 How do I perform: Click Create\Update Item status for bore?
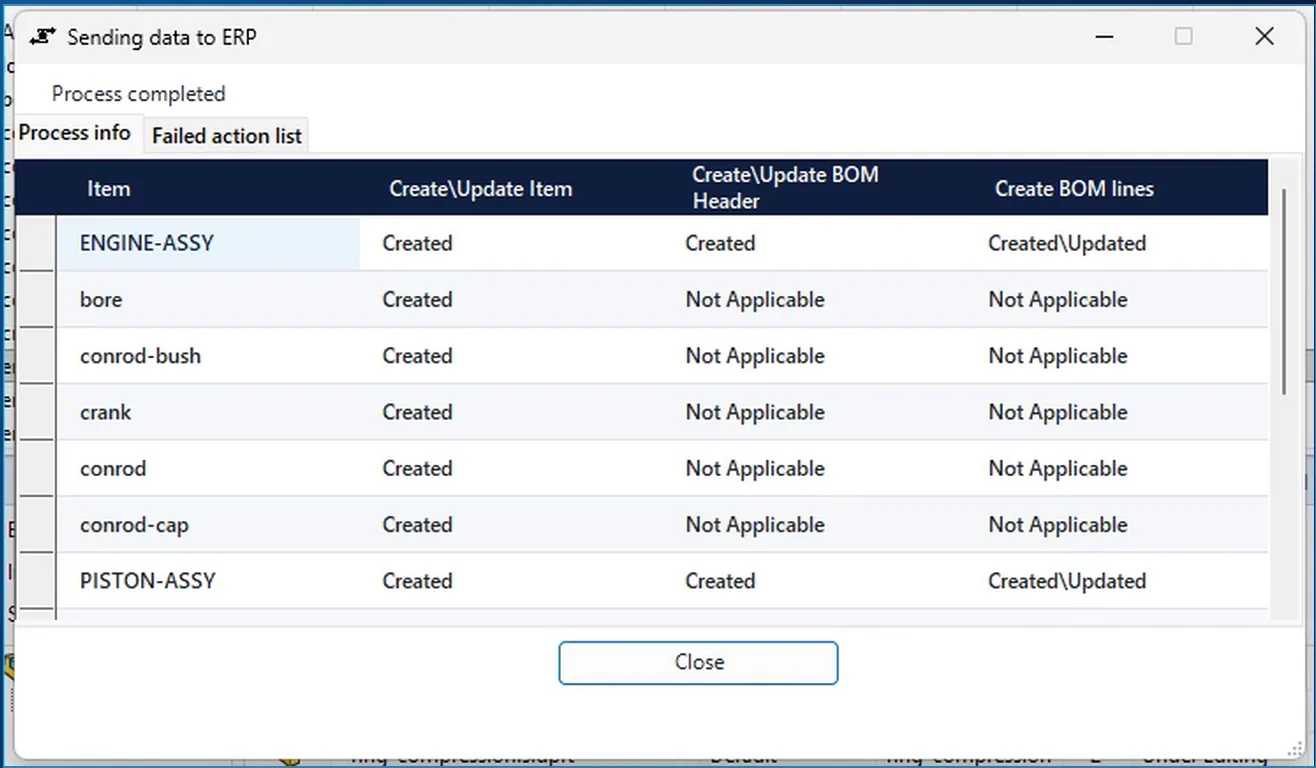417,299
